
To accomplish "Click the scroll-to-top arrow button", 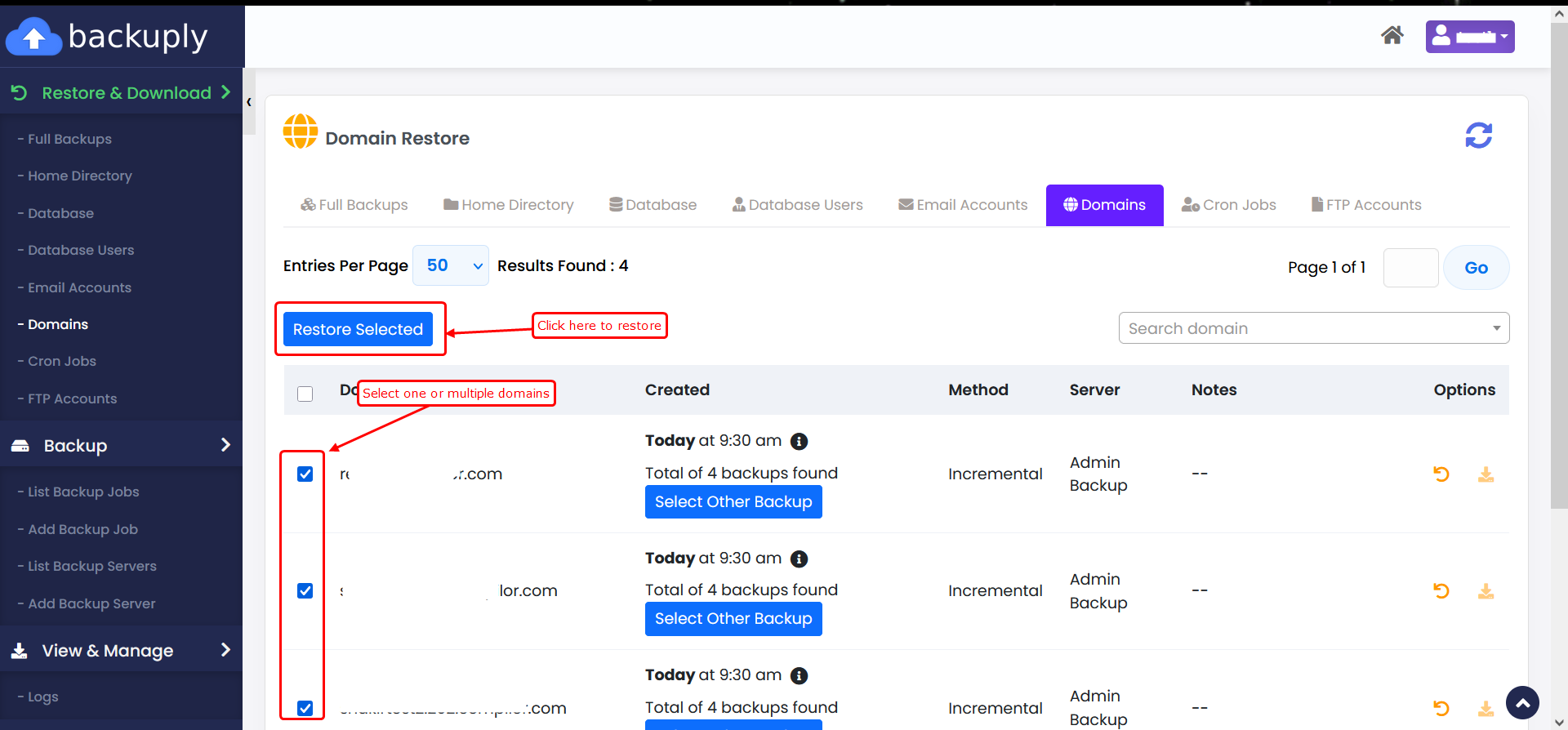I will [x=1522, y=702].
